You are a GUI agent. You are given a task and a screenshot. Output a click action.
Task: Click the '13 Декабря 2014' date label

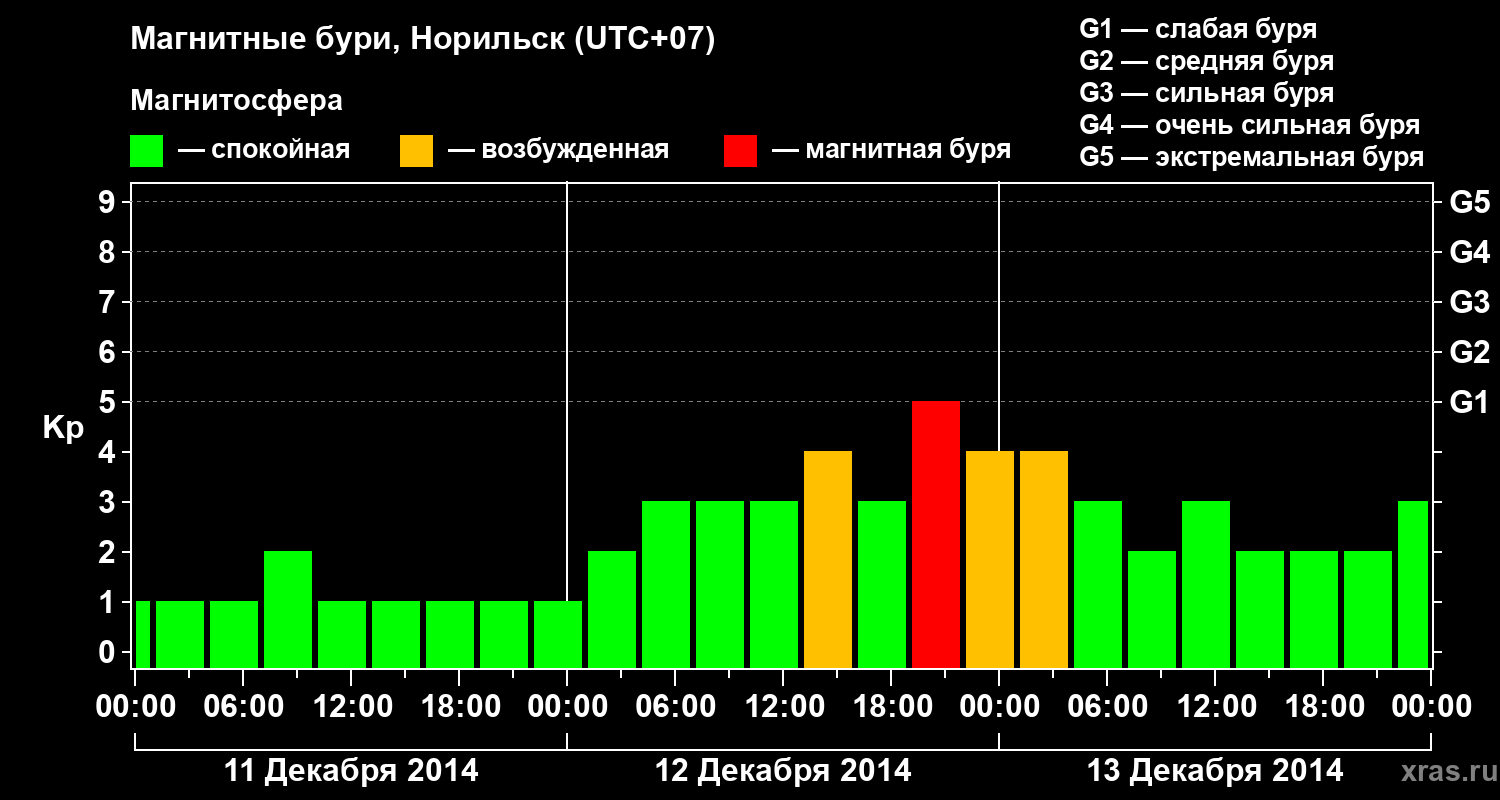(x=1215, y=771)
